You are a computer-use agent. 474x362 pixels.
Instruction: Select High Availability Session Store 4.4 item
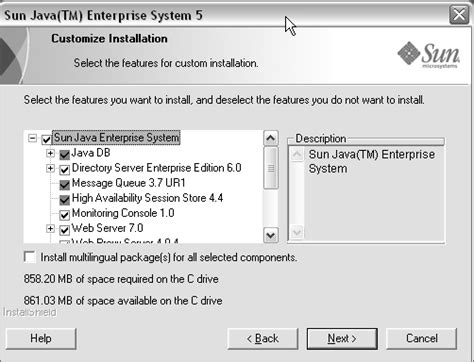point(147,198)
